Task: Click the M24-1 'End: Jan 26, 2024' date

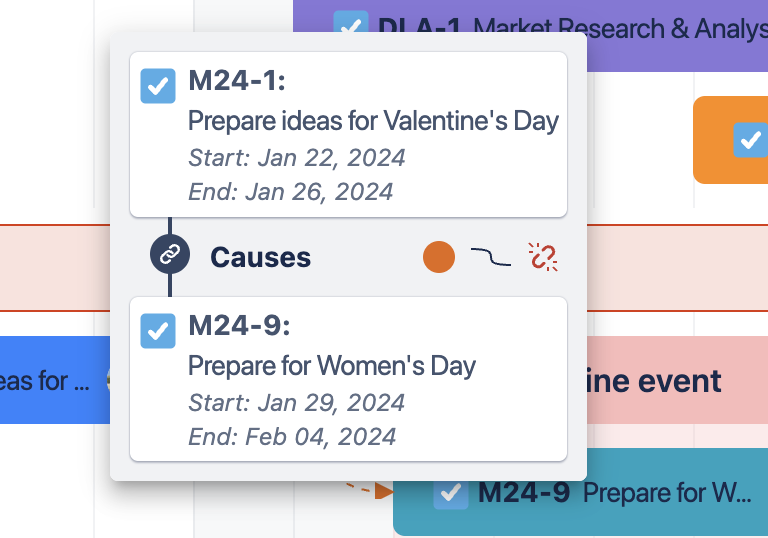Action: pyautogui.click(x=290, y=191)
